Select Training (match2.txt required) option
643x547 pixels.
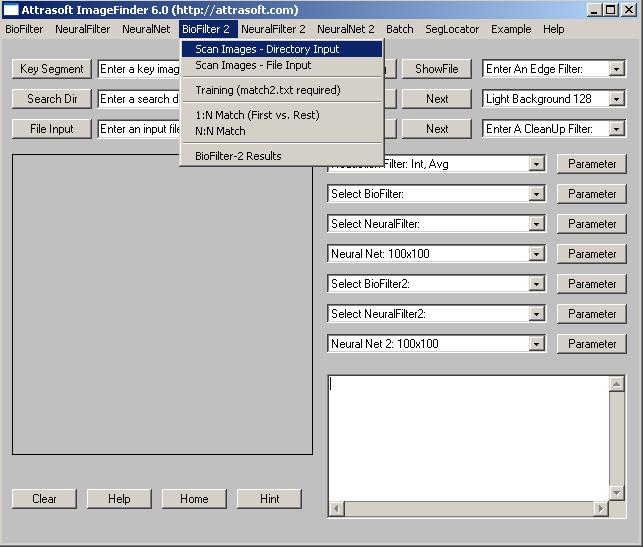click(x=267, y=90)
